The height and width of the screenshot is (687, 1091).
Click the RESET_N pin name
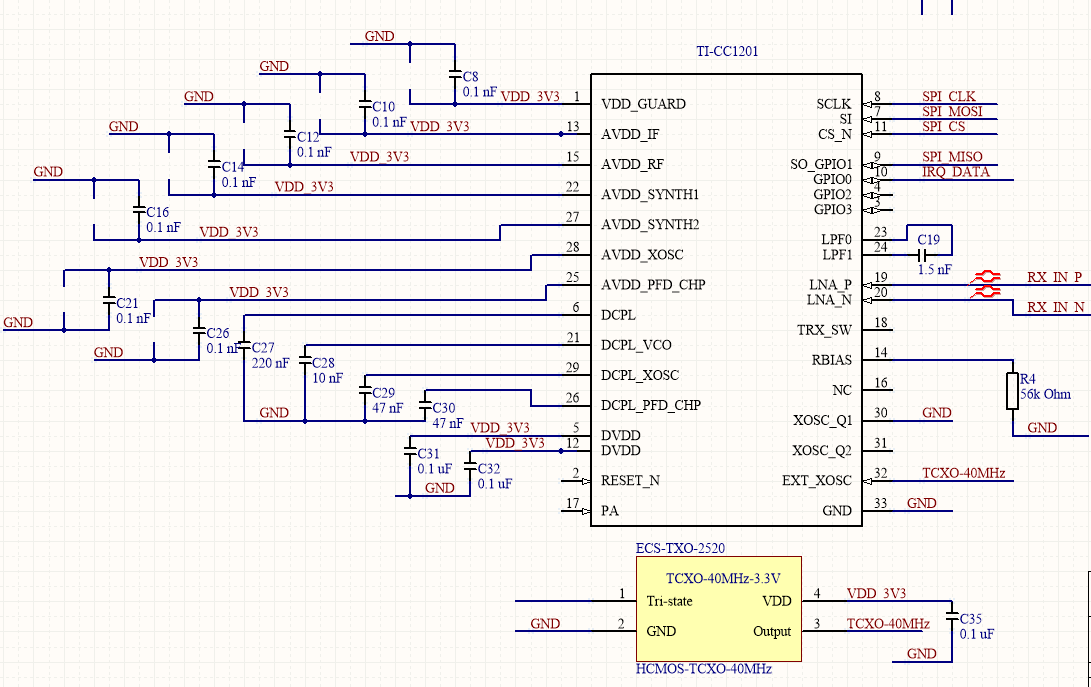630,480
